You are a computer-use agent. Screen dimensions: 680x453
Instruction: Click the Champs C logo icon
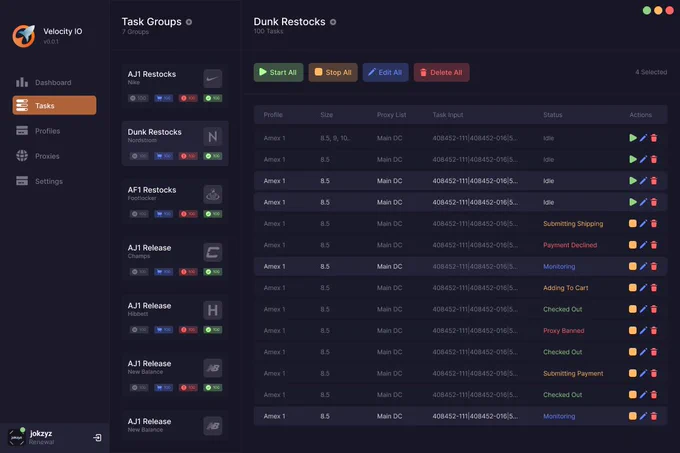coord(212,252)
